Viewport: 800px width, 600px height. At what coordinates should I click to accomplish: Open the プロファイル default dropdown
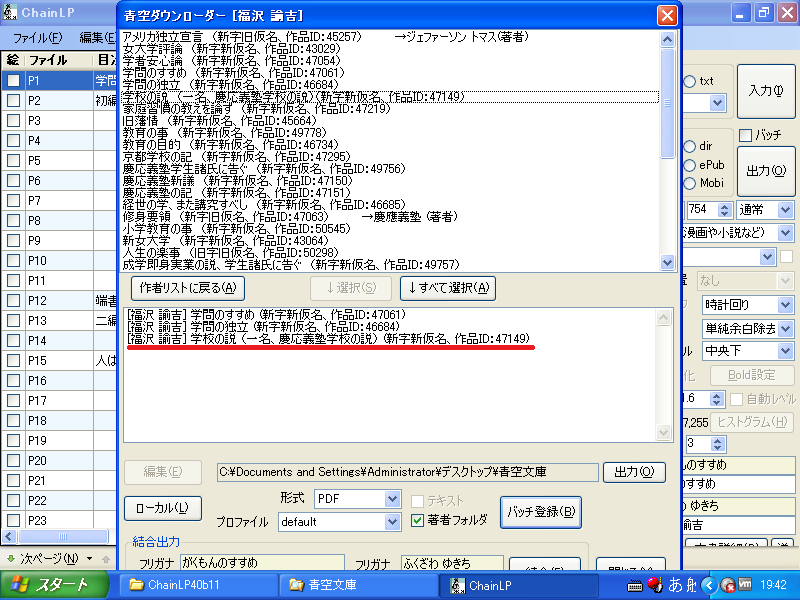392,521
